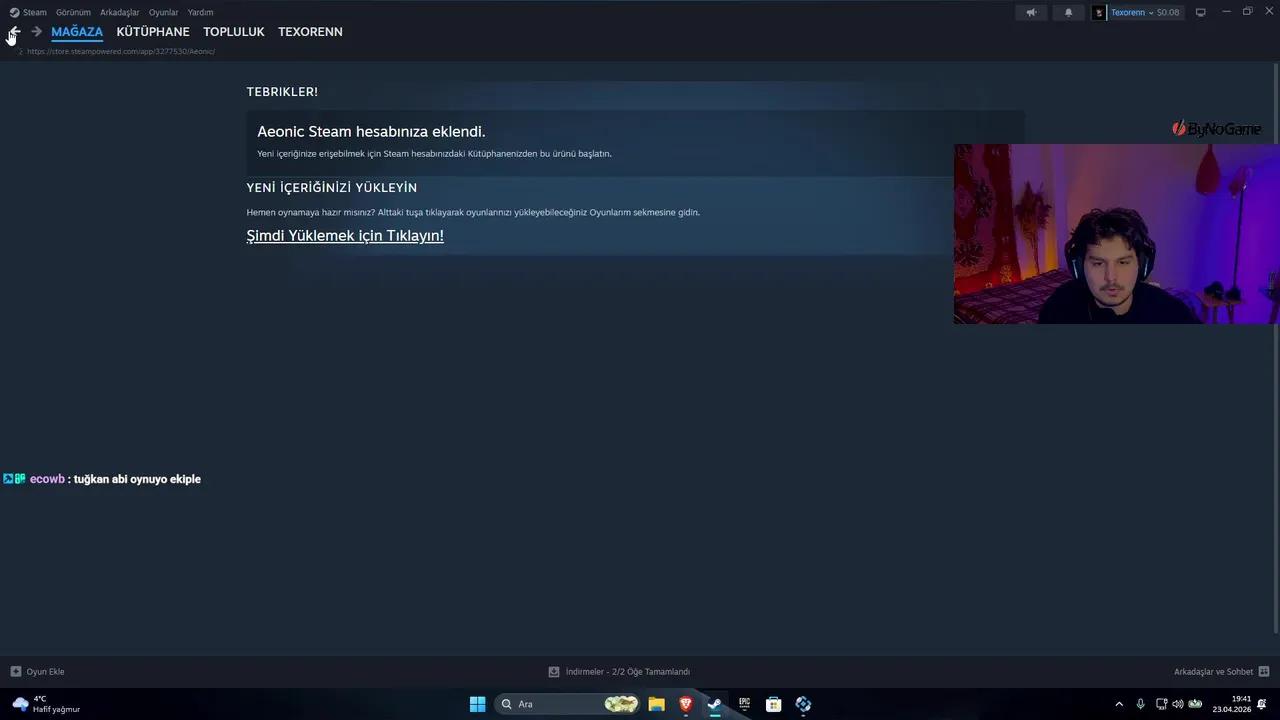Open Arkadaşlar ve Sohbet panel

tap(1213, 672)
